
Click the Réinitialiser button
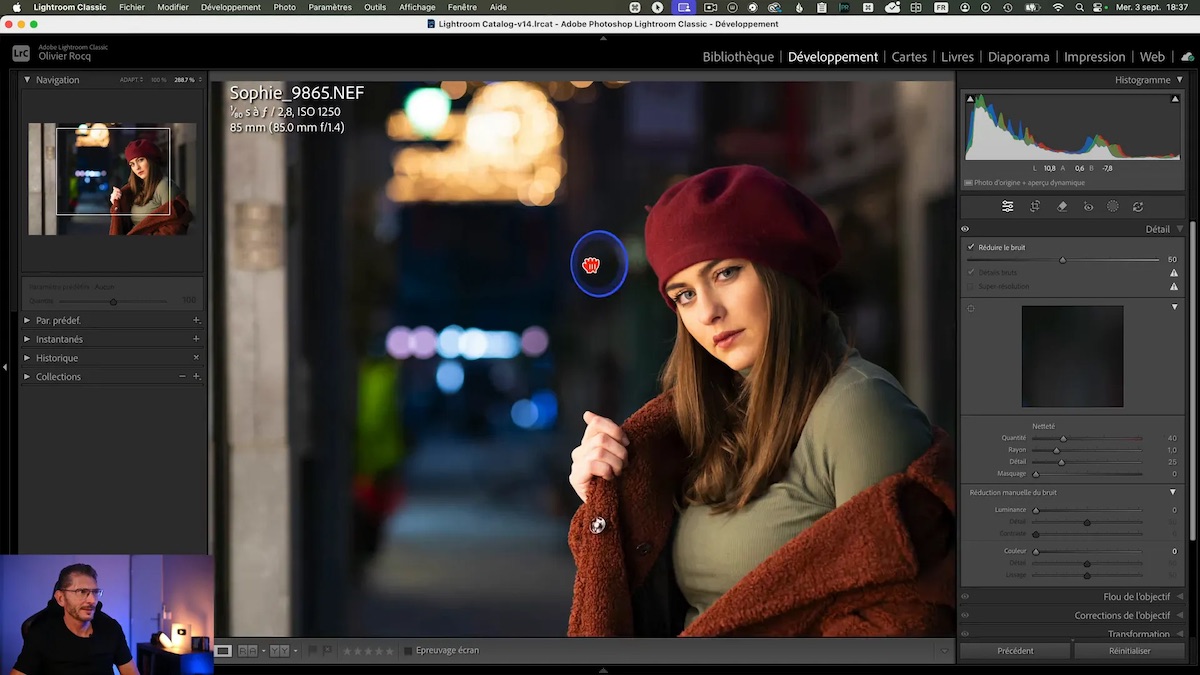click(x=1130, y=651)
